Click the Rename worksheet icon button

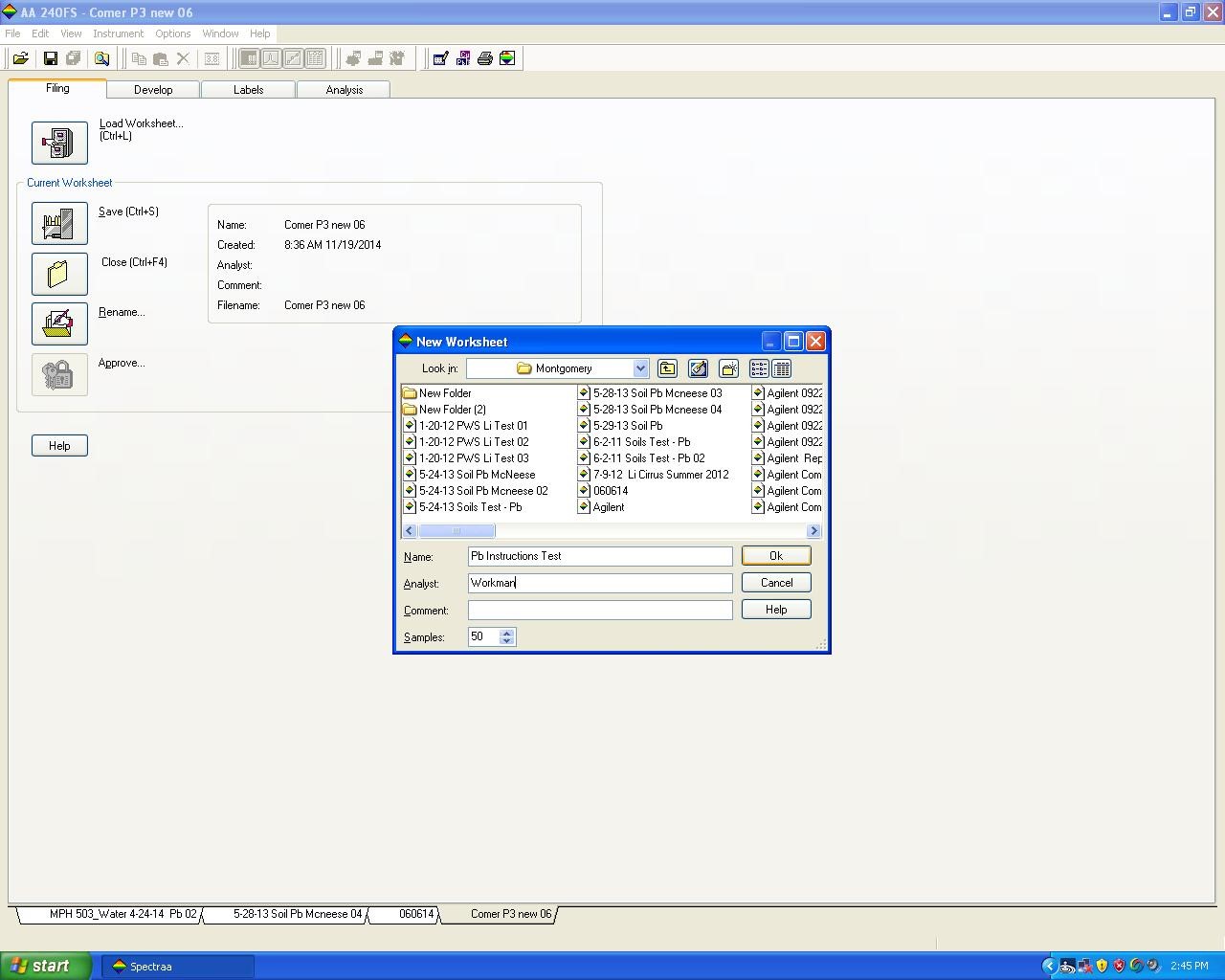[x=59, y=323]
